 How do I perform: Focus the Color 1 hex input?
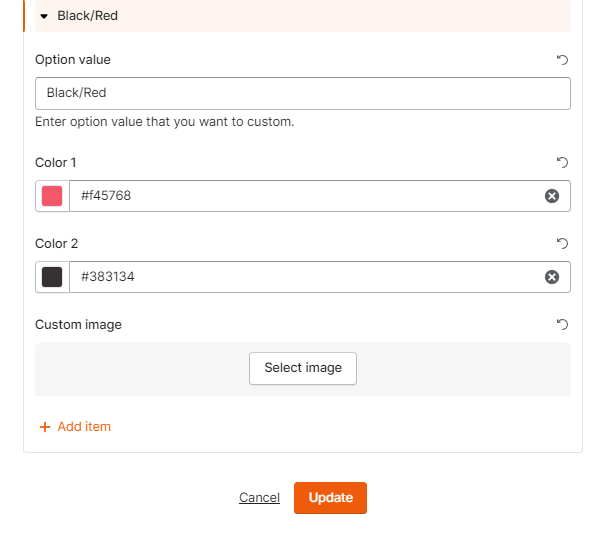pyautogui.click(x=306, y=196)
